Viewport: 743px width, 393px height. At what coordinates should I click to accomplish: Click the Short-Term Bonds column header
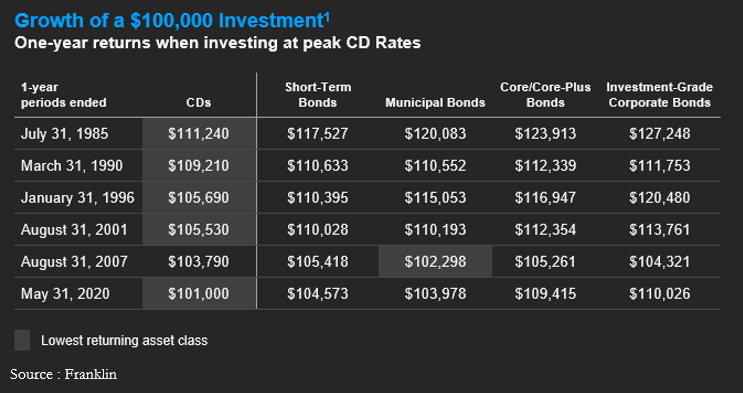pos(318,95)
